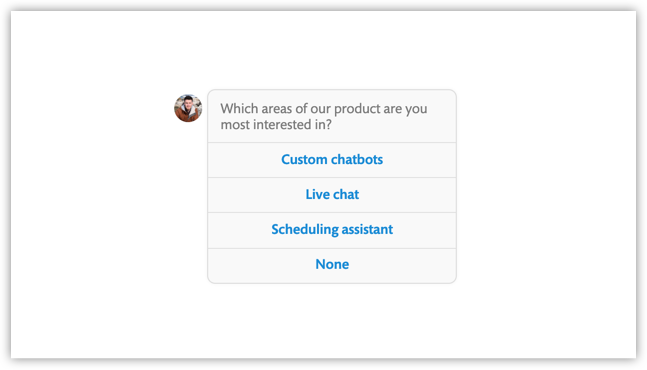Viewport: 647px width, 370px height.
Task: View the chat agent's avatar
Action: [188, 108]
